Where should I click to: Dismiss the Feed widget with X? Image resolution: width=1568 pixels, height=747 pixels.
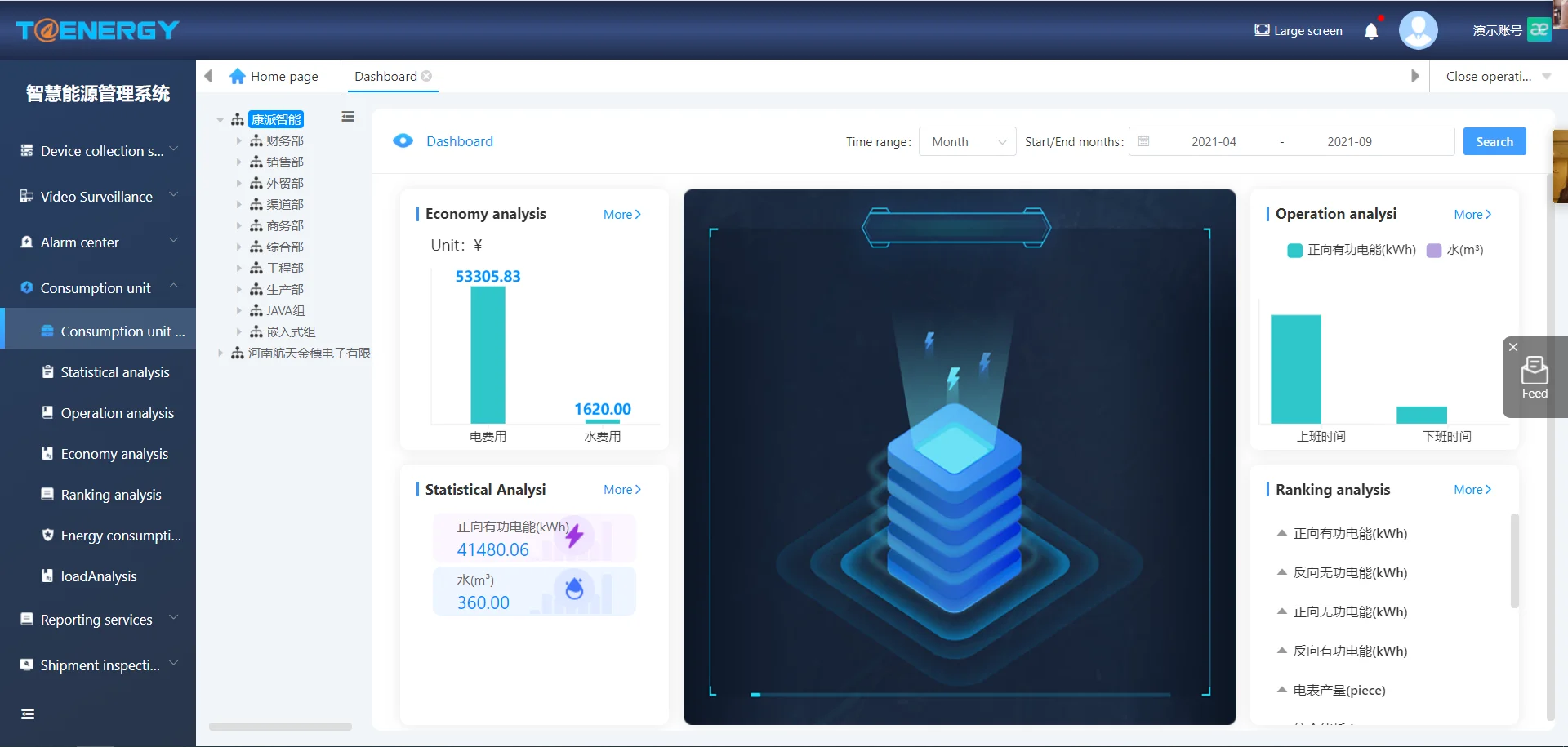tap(1513, 347)
